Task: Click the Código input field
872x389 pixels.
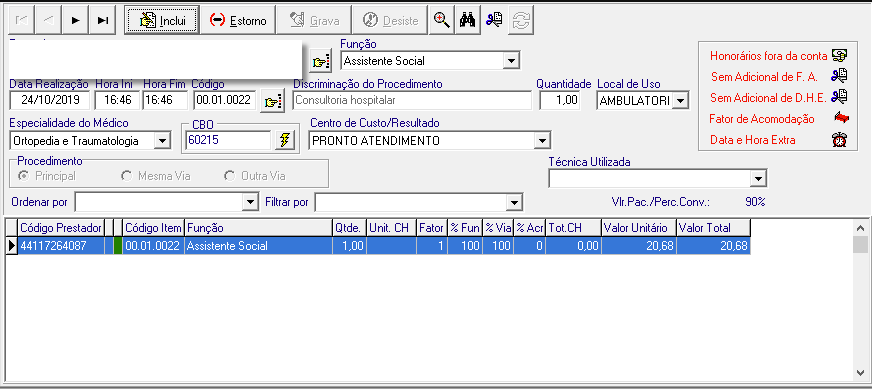Action: coord(225,101)
